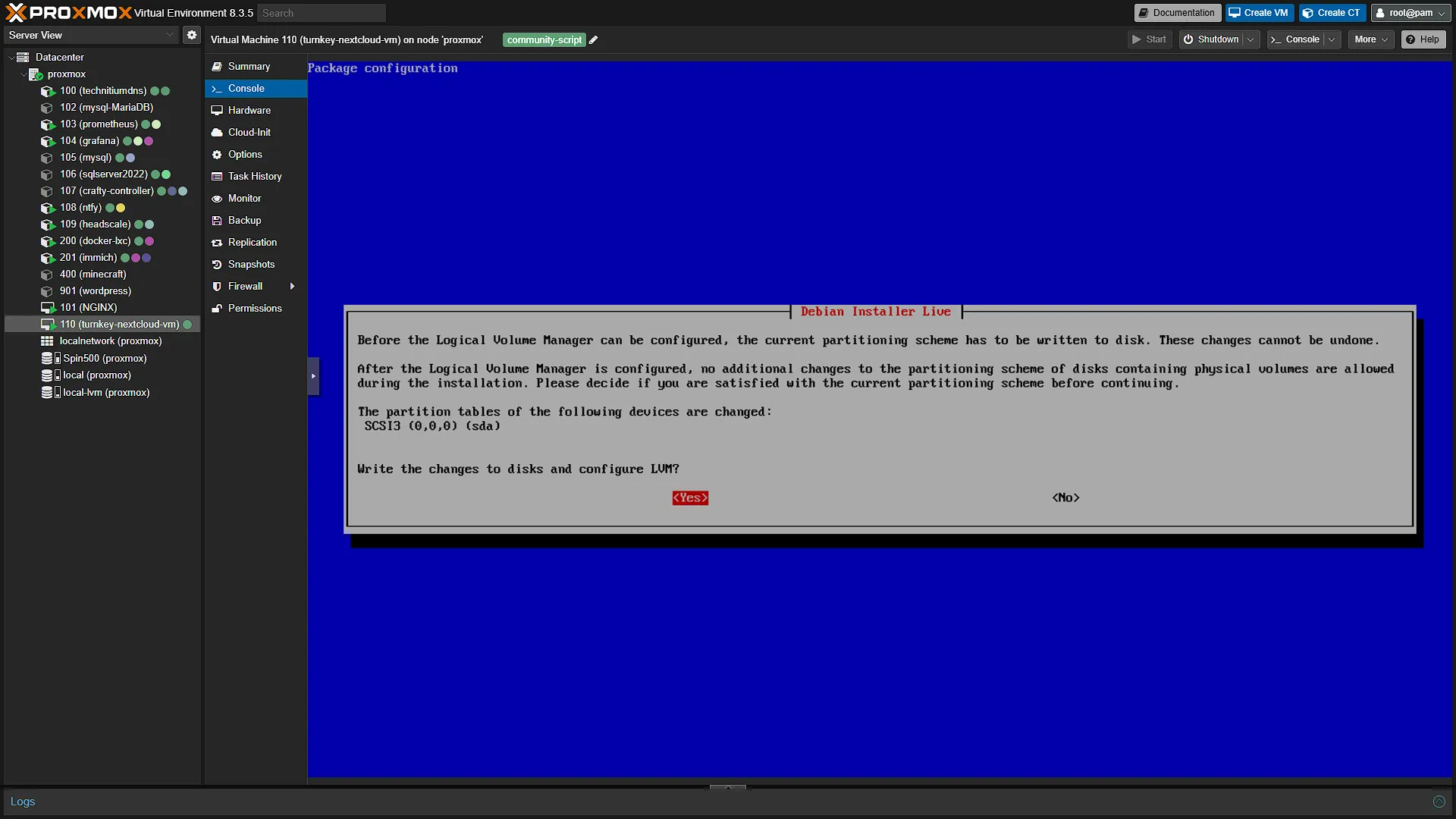Open the Server View settings gear
Image resolution: width=1456 pixels, height=819 pixels.
coord(192,35)
